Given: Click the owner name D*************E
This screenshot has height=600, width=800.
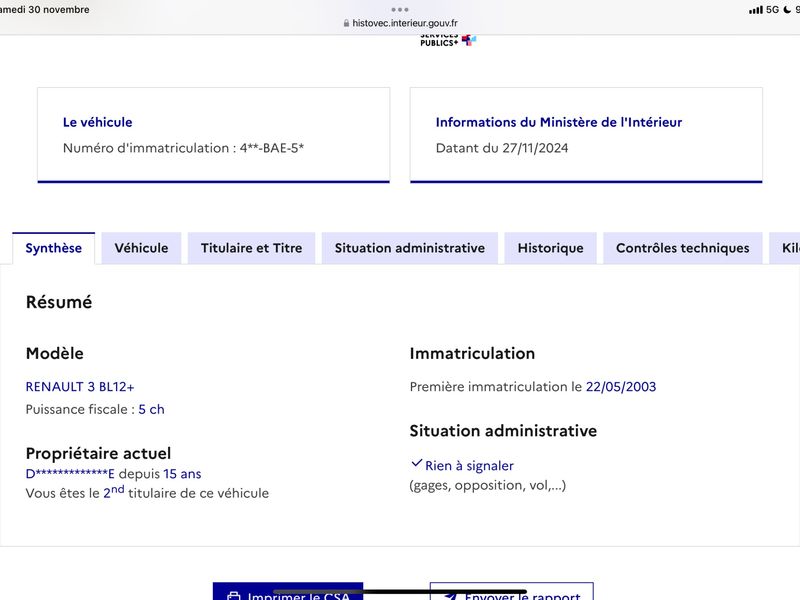Looking at the screenshot, I should pyautogui.click(x=70, y=473).
